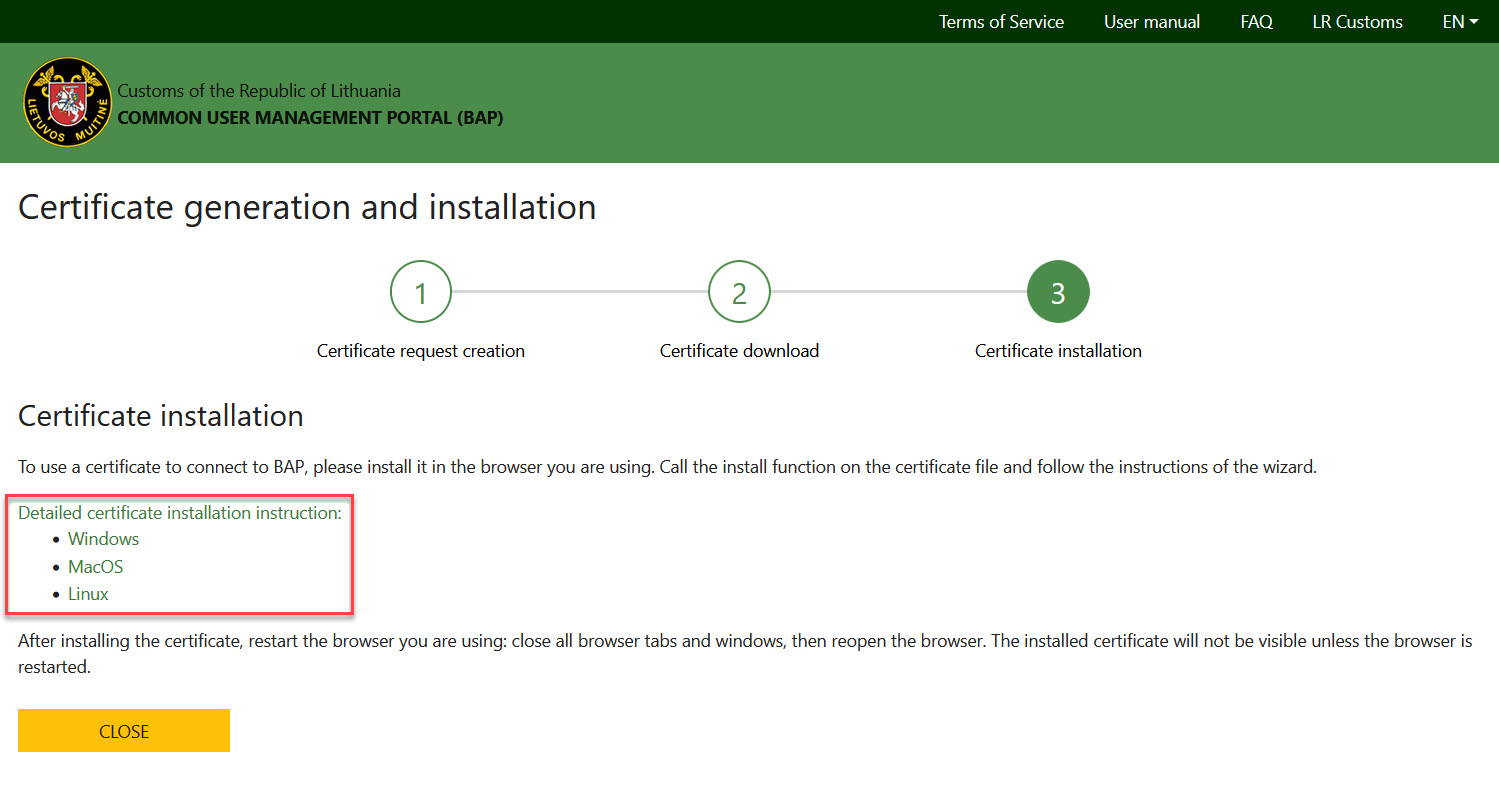Click the 'Certificate installation' step label under circle 3
This screenshot has width=1499, height=788.
pyautogui.click(x=1058, y=351)
